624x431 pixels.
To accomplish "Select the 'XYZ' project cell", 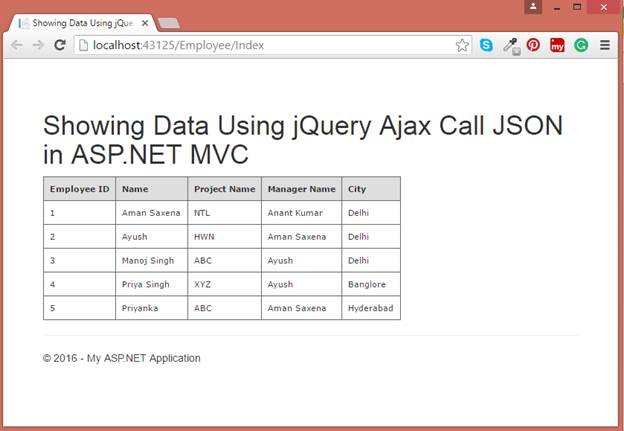I will (224, 285).
